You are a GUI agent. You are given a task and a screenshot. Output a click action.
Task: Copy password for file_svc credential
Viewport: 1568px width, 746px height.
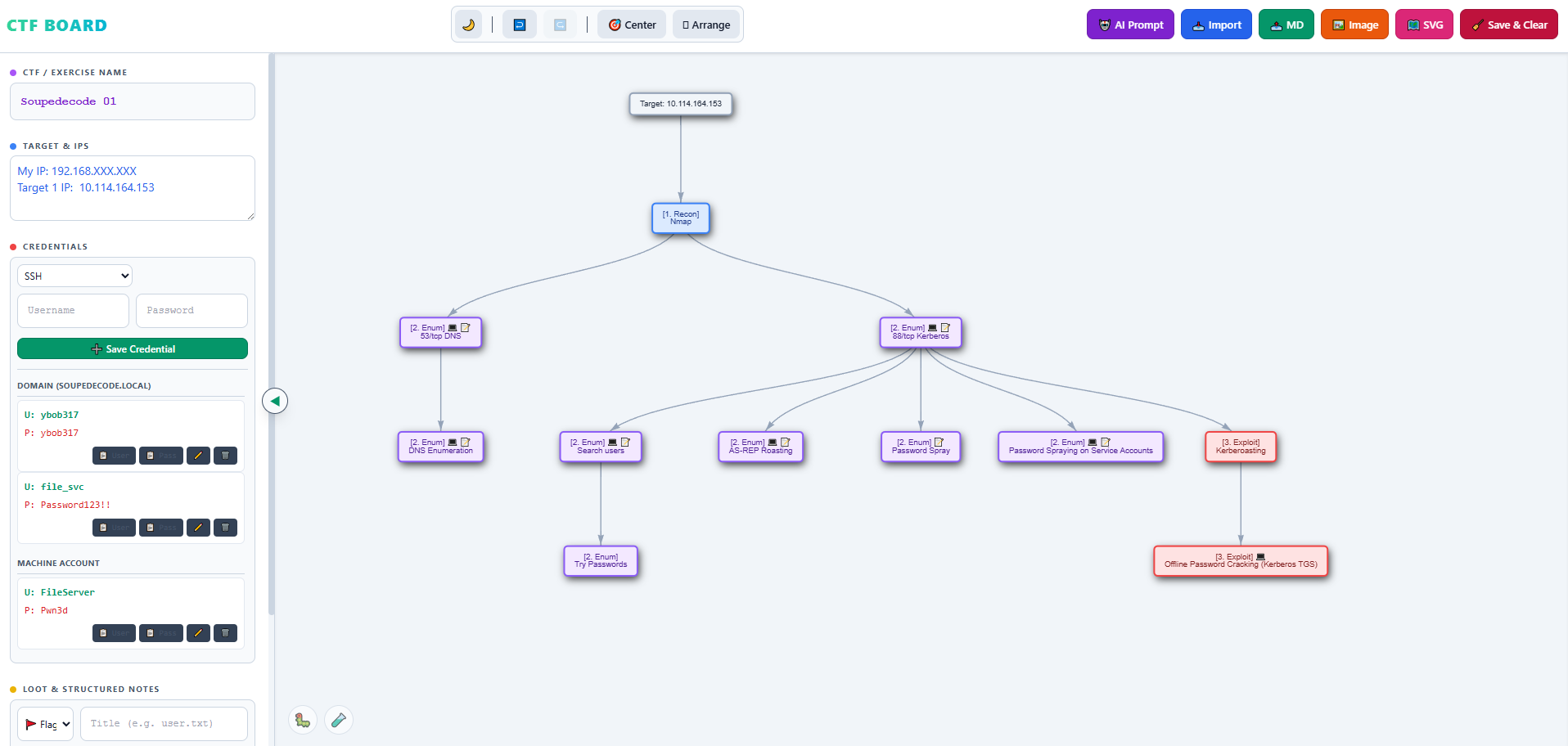pyautogui.click(x=161, y=528)
